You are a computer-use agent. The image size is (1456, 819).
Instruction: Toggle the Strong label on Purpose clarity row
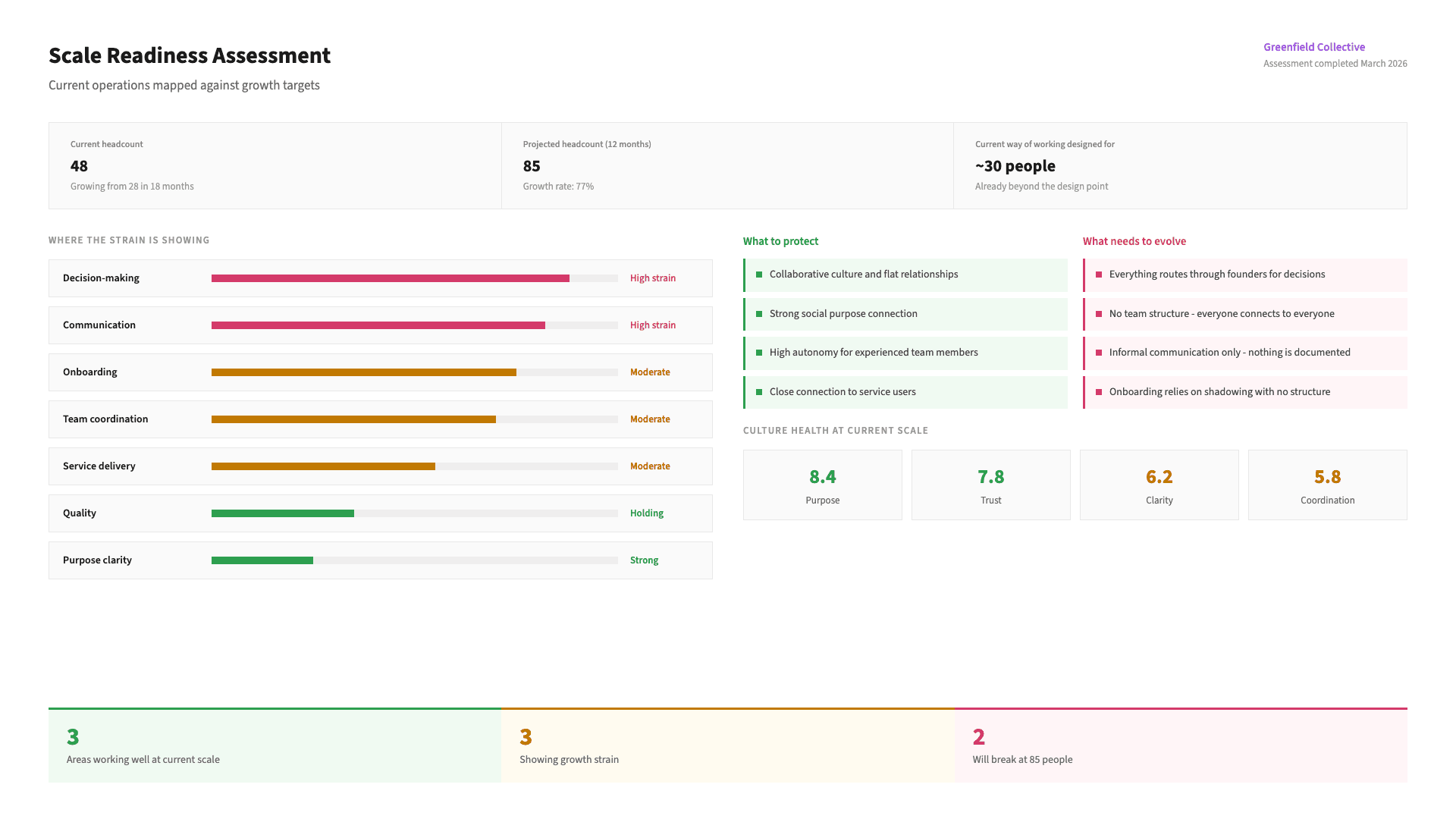pyautogui.click(x=644, y=560)
